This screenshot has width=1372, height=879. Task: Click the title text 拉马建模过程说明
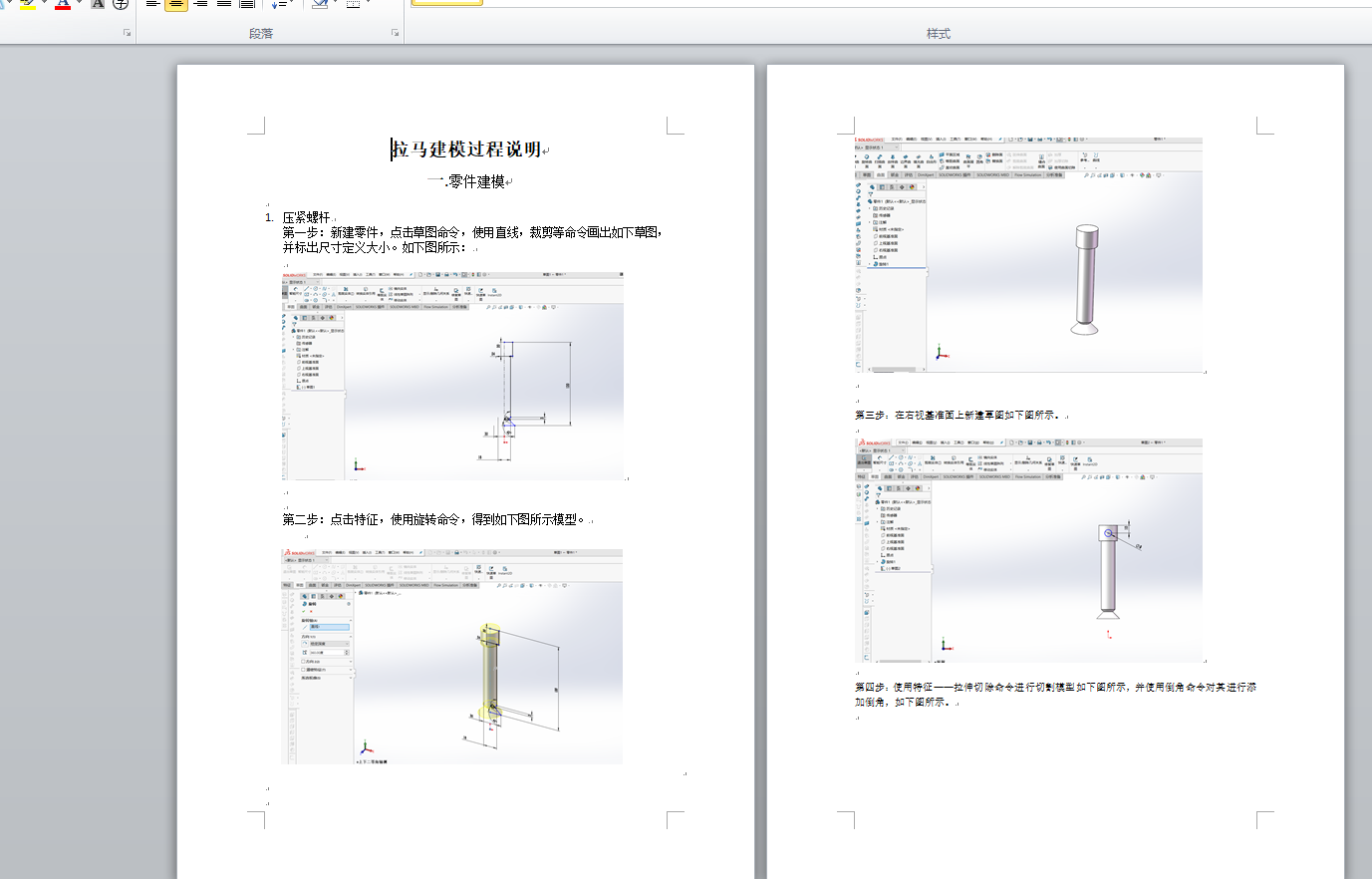click(x=467, y=149)
